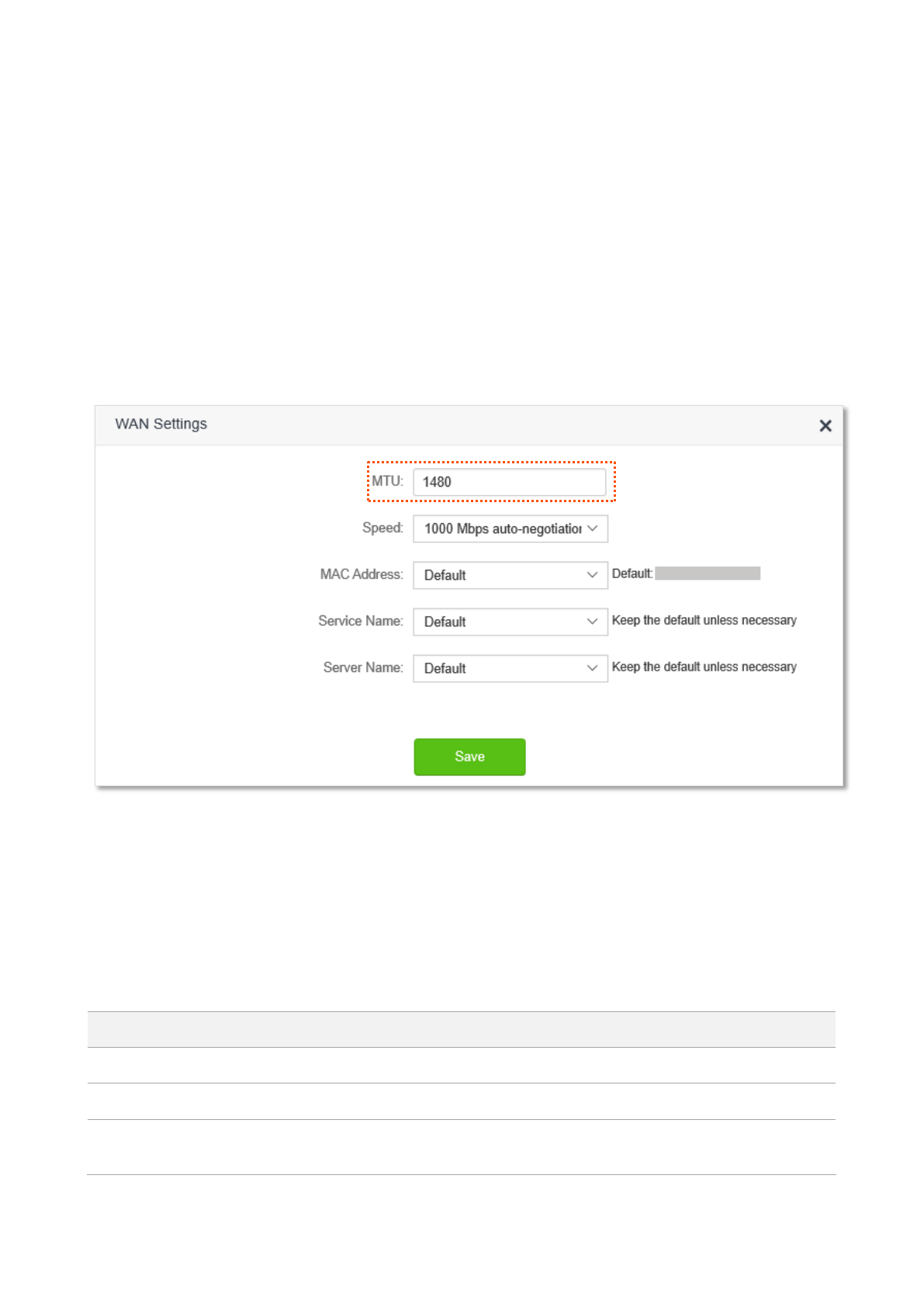Close the WAN Settings dialog
The image size is (924, 1307).
coord(825,425)
